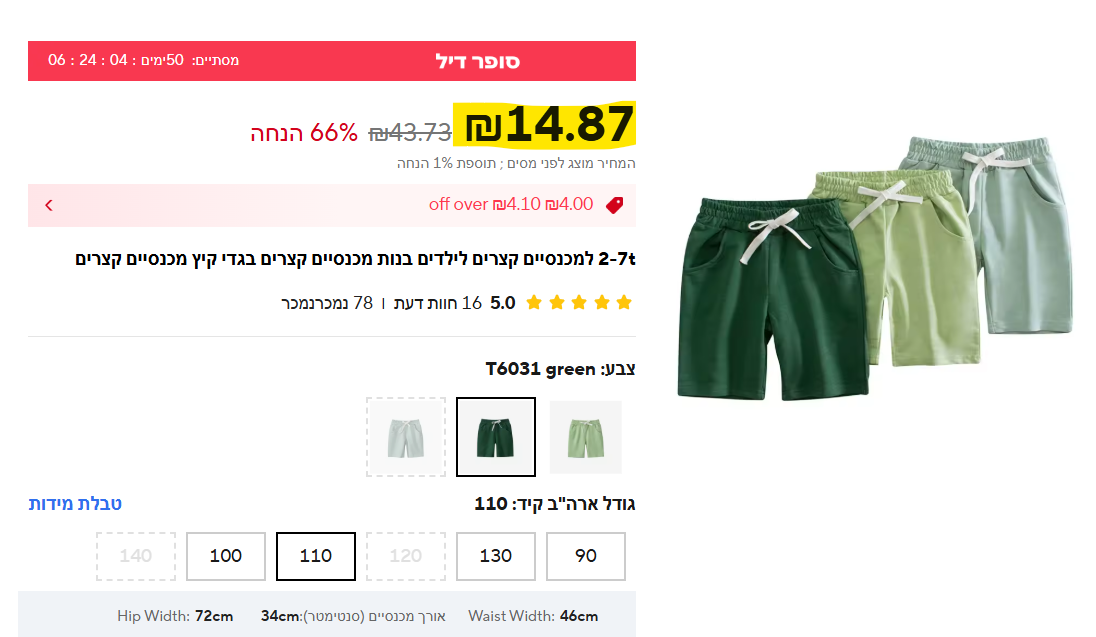Click the 66% discount label
1096x637 pixels.
pyautogui.click(x=304, y=132)
